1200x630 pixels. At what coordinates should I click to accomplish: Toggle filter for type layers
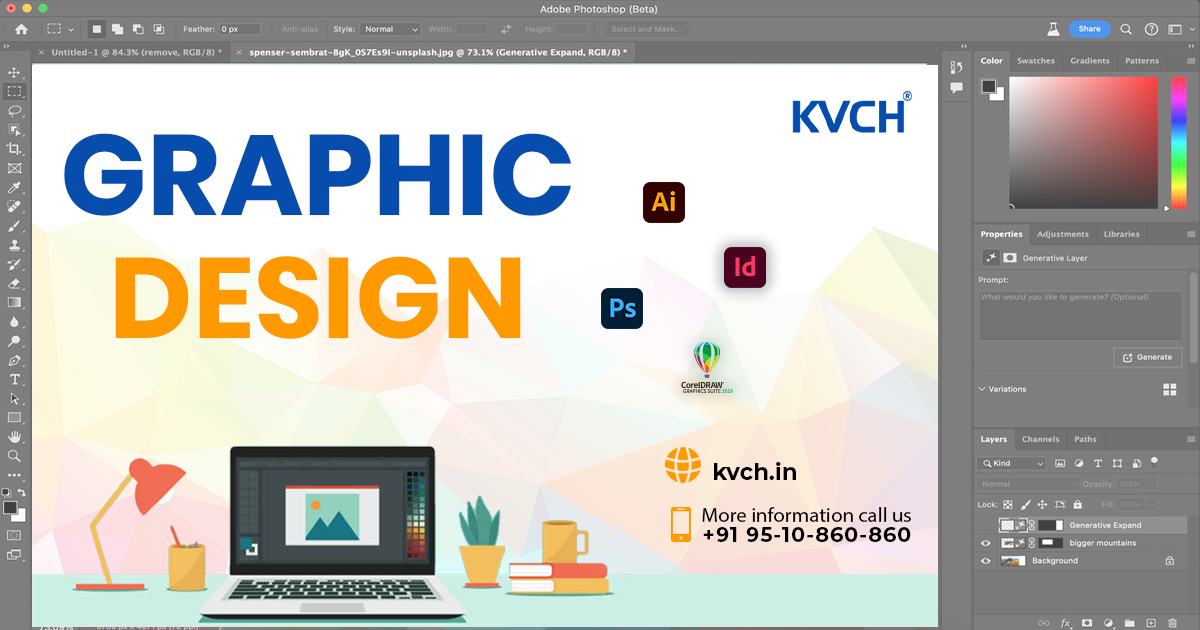(x=1098, y=464)
